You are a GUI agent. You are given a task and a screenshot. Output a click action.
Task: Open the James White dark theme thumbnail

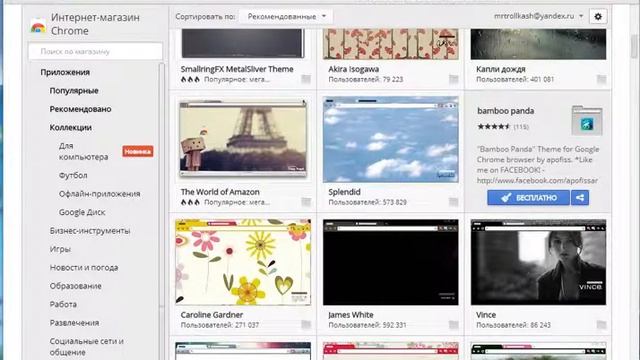391,262
